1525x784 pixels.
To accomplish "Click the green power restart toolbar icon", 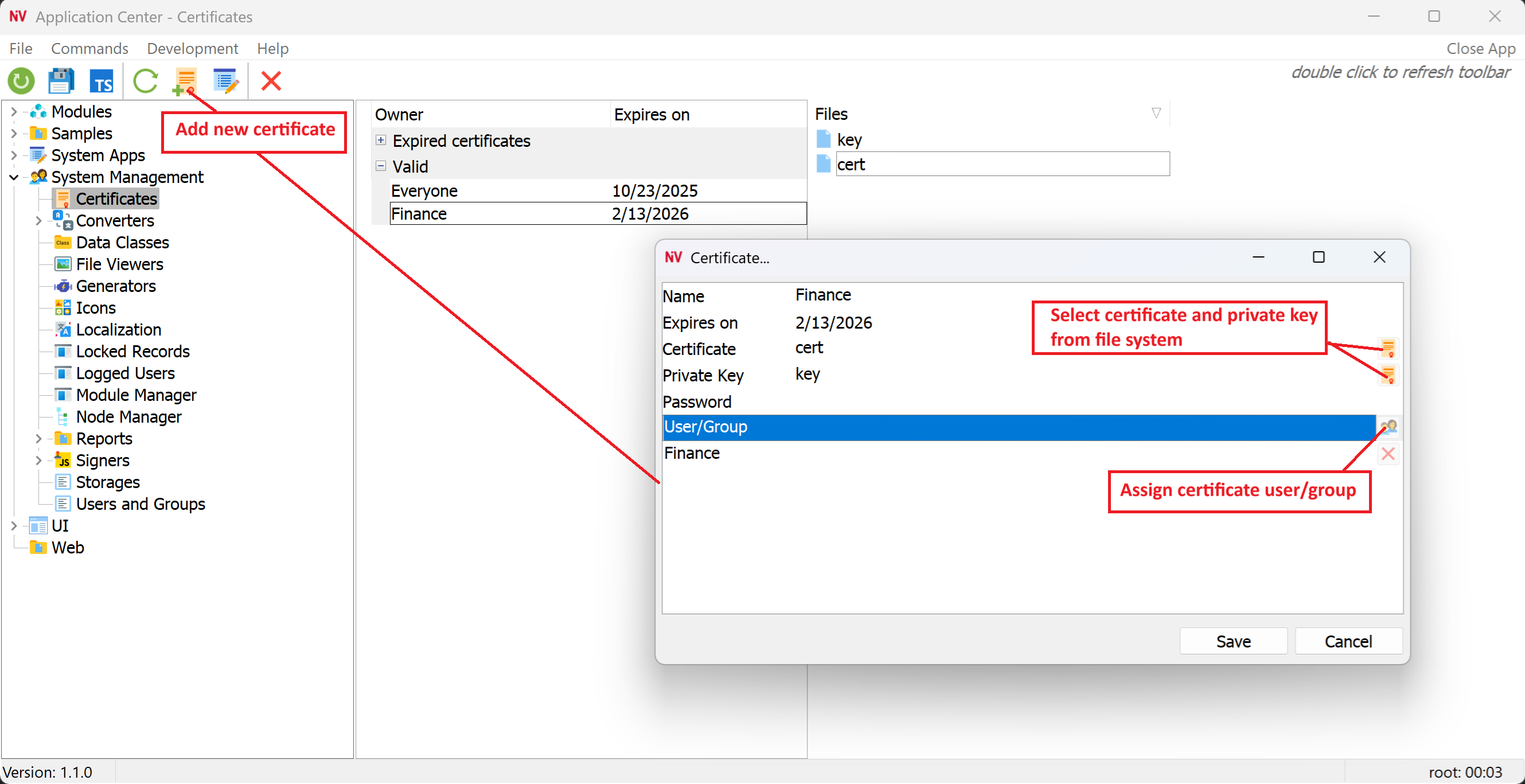I will [x=21, y=81].
